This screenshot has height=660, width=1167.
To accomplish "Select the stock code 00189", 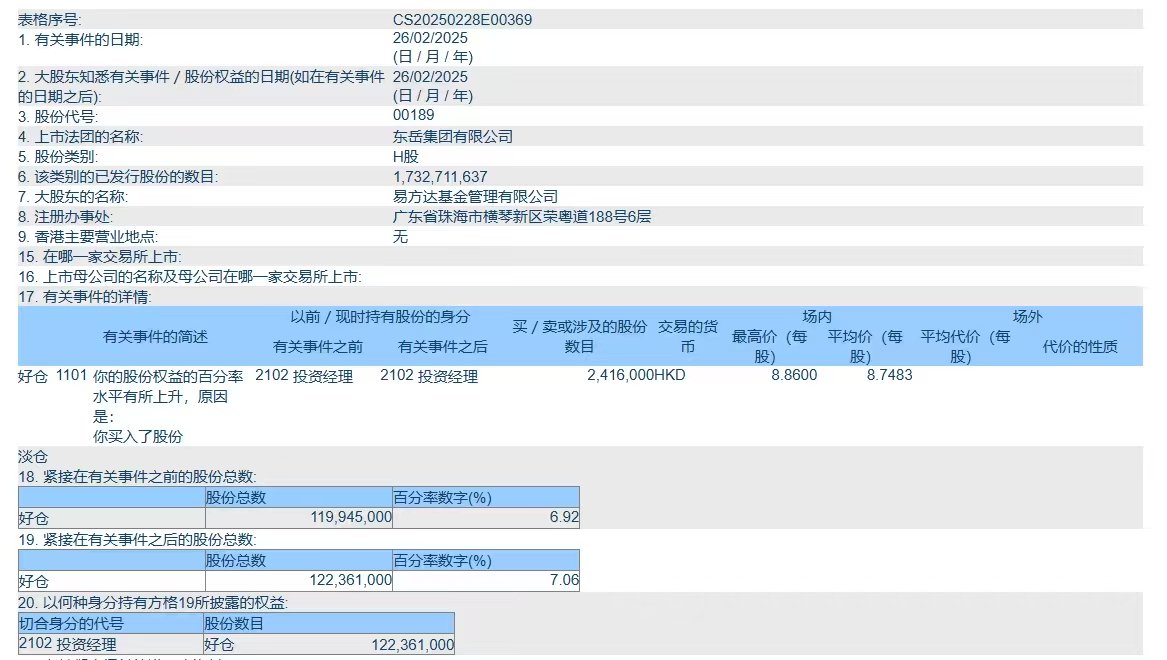I will (408, 115).
